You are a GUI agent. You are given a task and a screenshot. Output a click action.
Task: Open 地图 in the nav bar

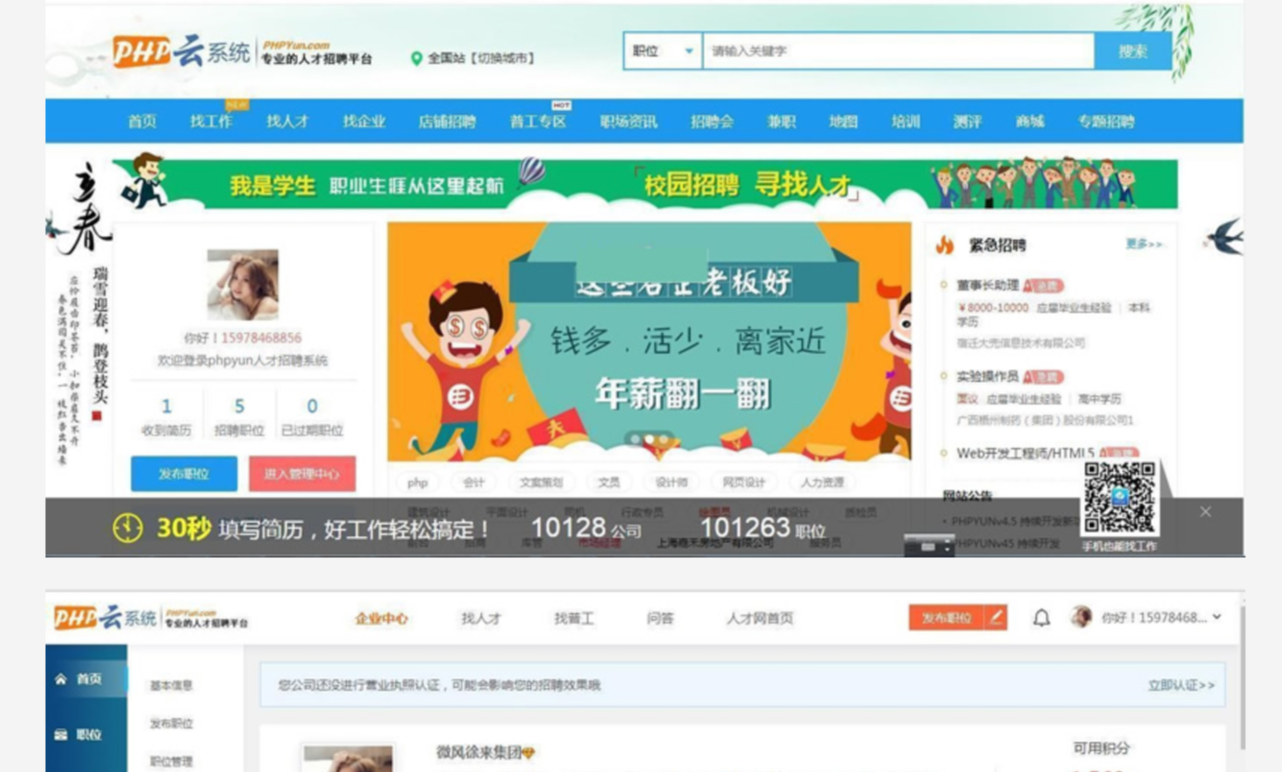click(x=843, y=121)
